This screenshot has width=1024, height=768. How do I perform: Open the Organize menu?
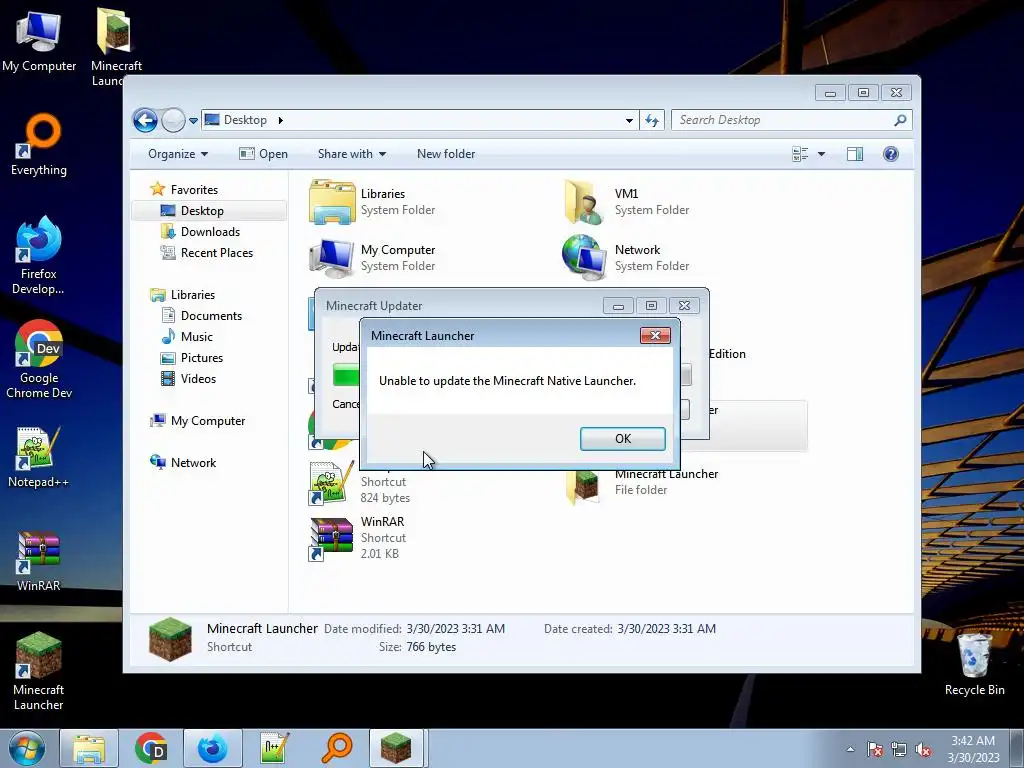click(178, 154)
